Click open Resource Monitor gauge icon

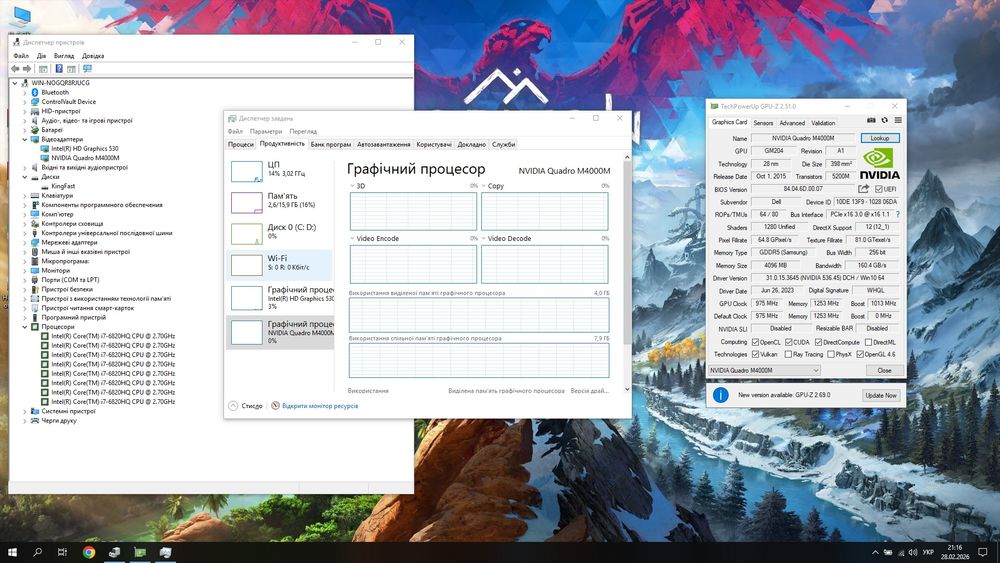(x=276, y=406)
